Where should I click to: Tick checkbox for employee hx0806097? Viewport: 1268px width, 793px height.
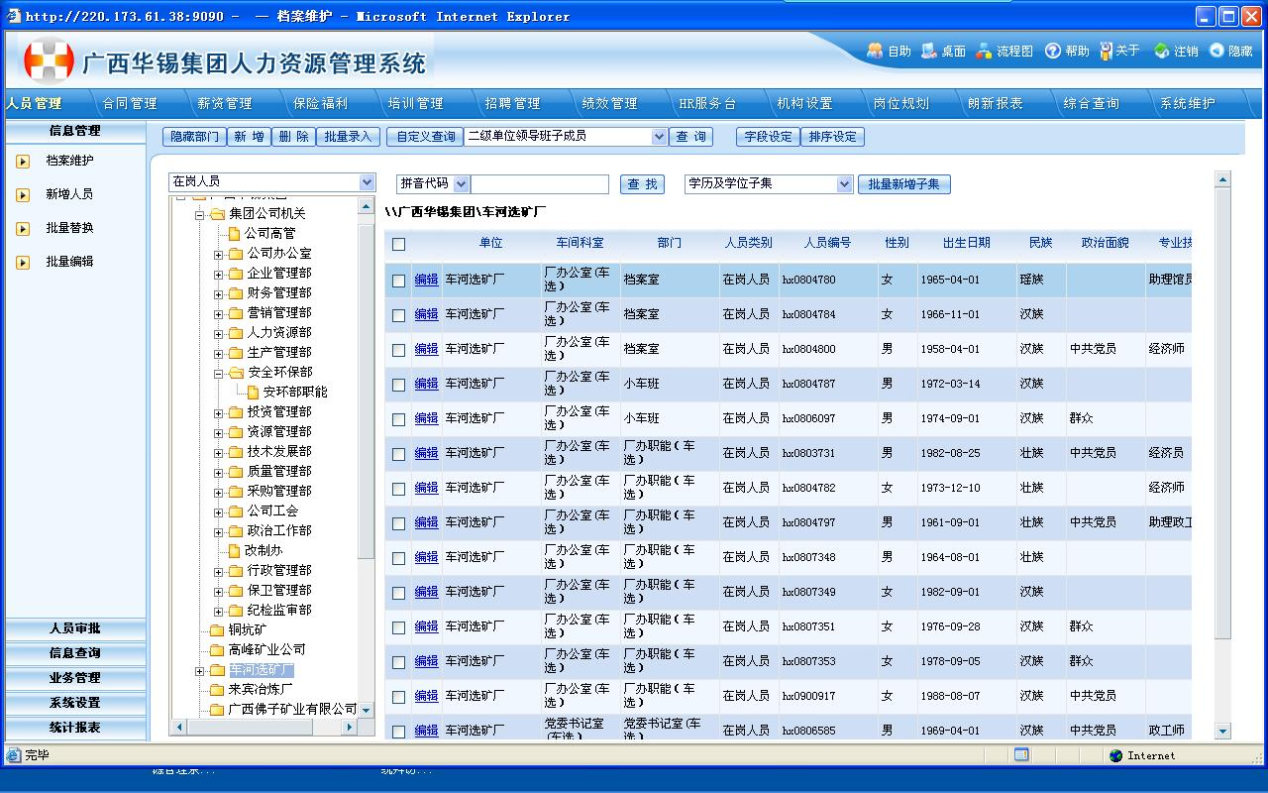399,420
